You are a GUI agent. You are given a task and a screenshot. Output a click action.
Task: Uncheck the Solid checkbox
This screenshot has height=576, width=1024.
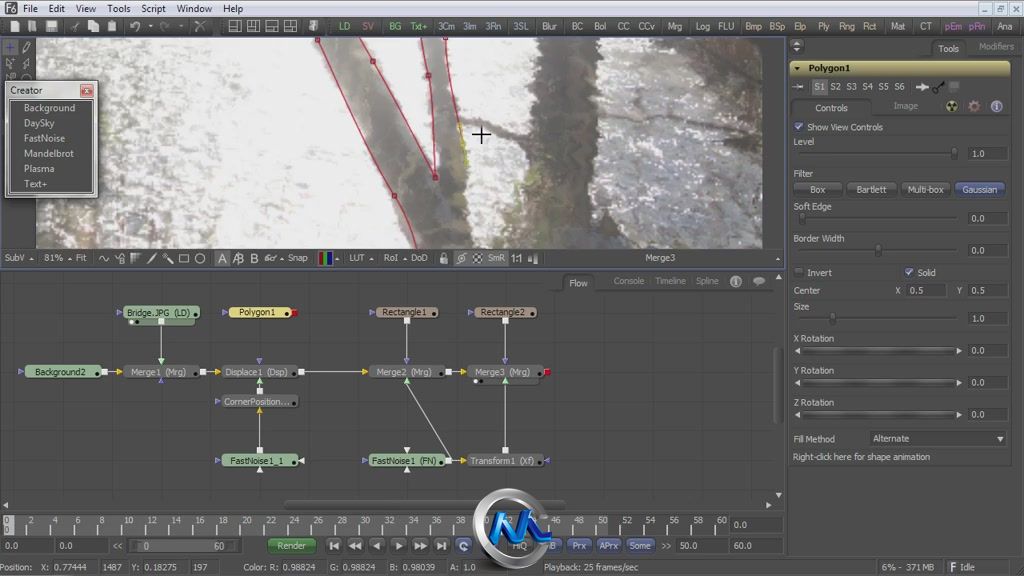(908, 272)
